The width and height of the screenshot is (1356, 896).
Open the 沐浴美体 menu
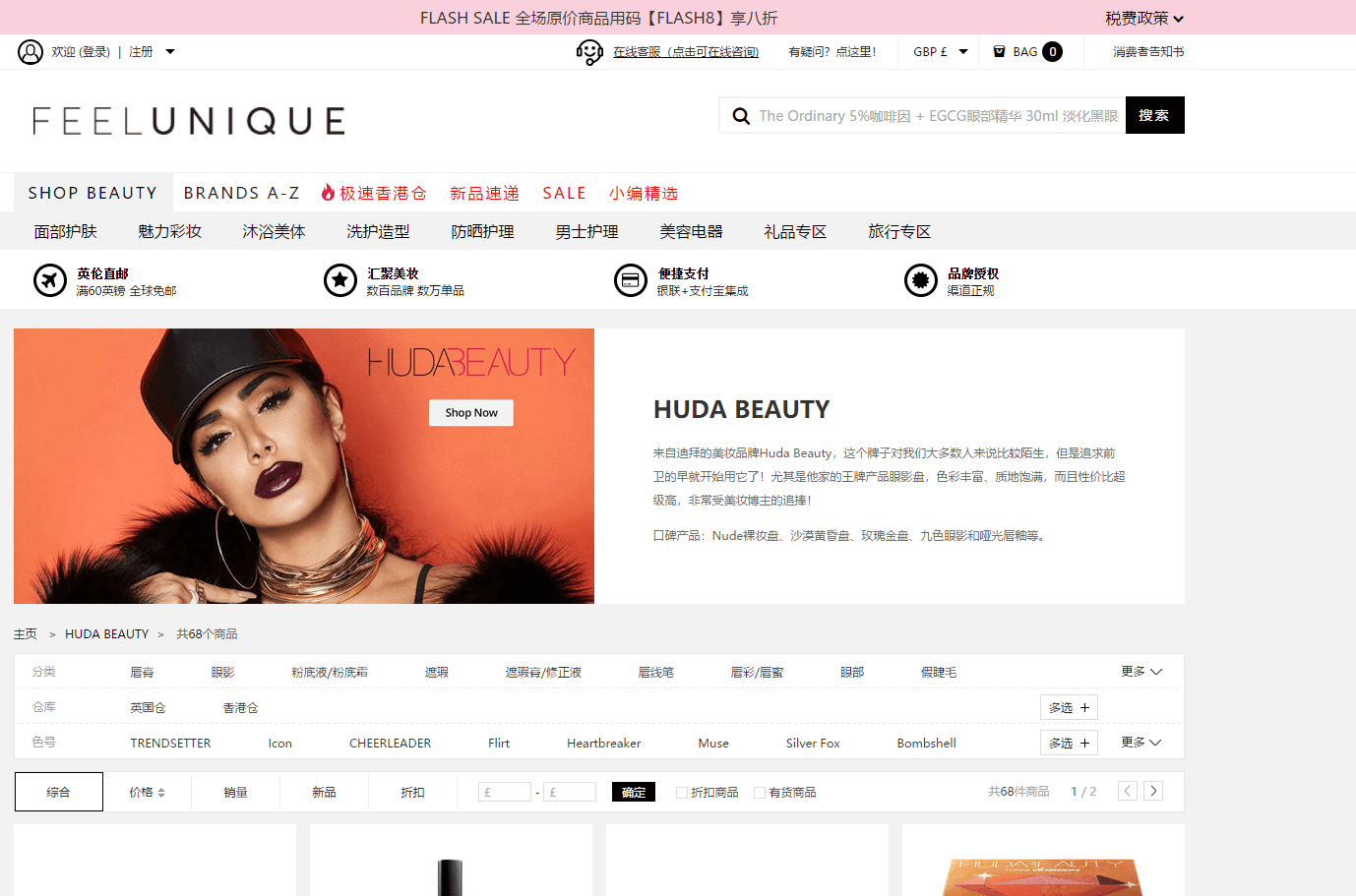275,232
